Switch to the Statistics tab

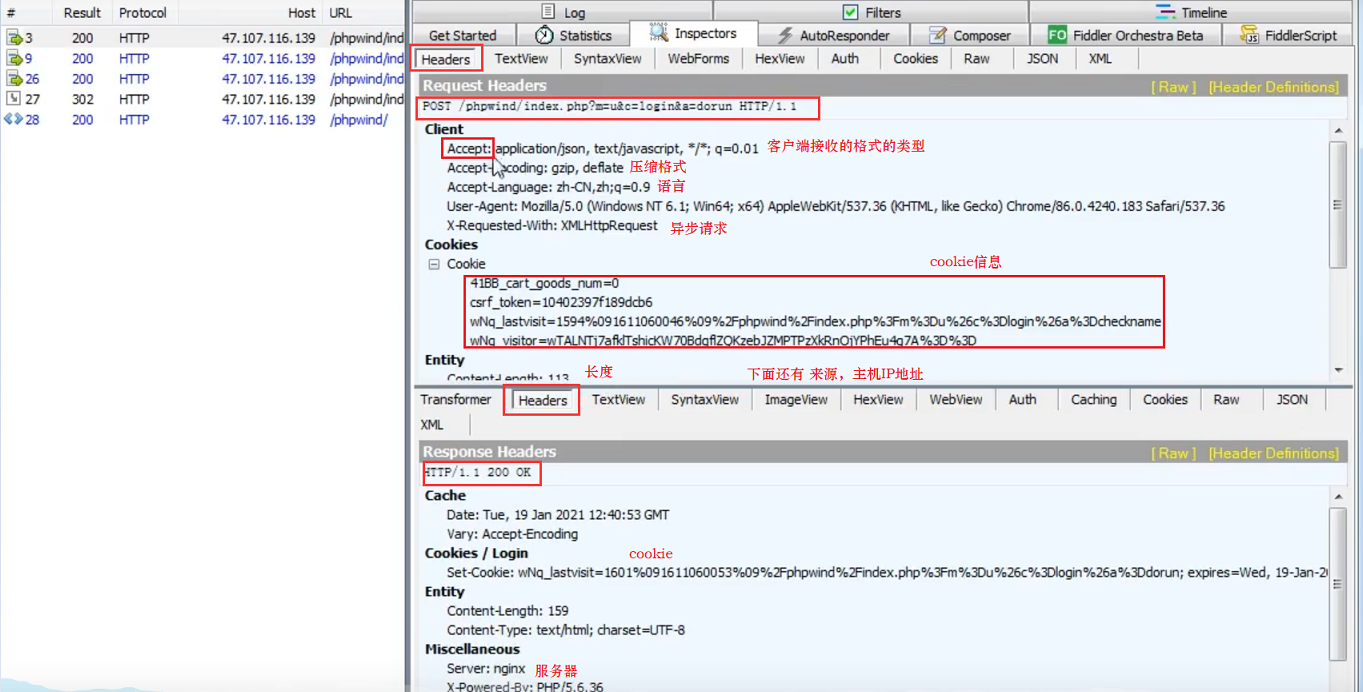[573, 35]
